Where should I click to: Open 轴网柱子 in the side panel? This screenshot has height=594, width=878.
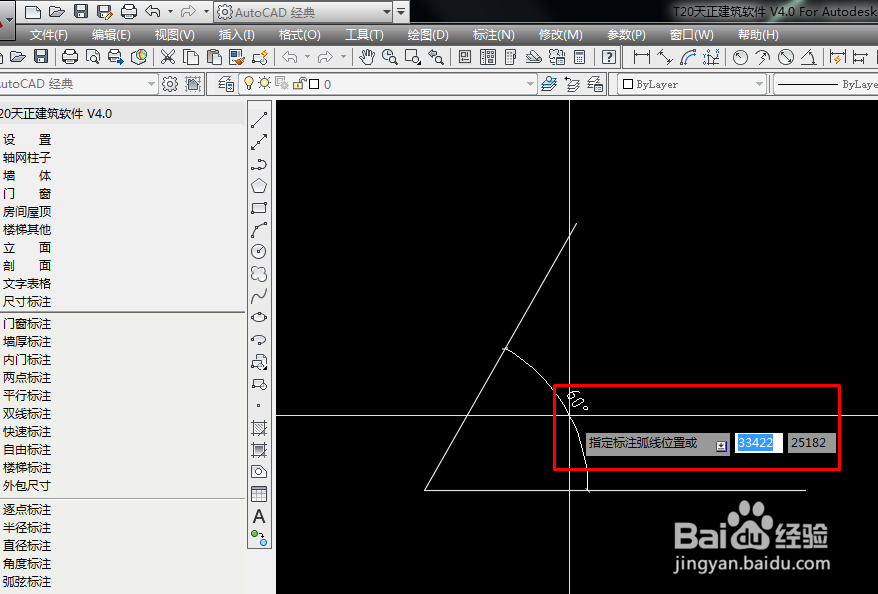27,158
